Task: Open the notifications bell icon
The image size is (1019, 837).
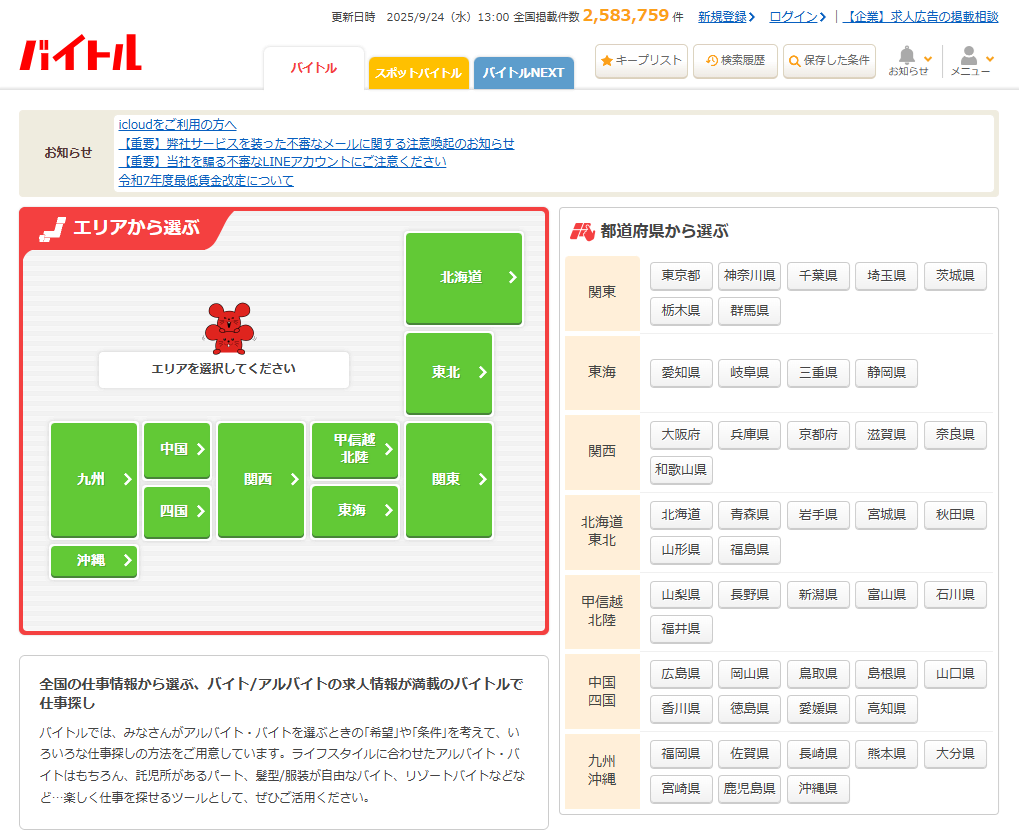Action: [908, 57]
